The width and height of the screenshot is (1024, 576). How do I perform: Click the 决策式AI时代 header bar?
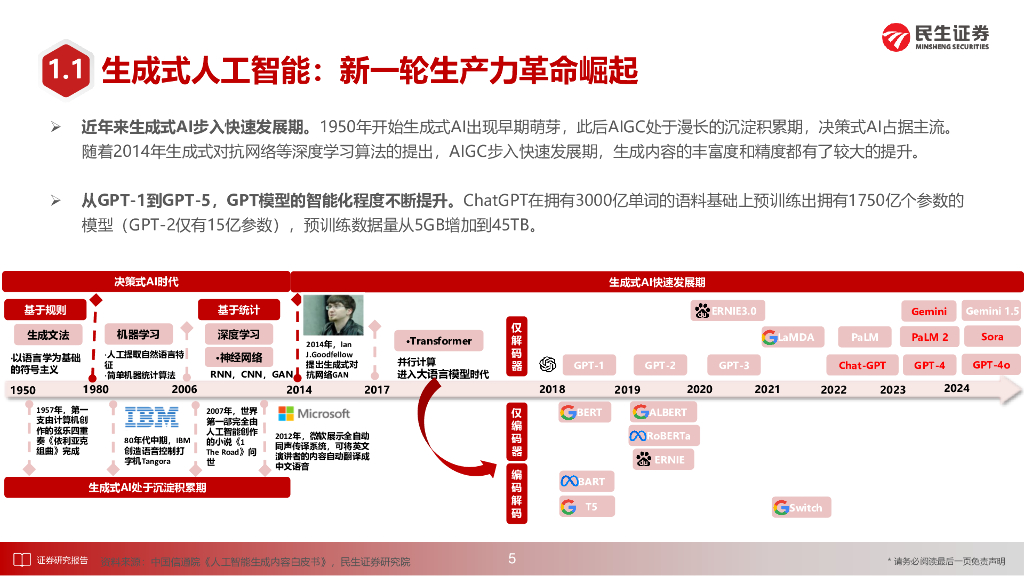pos(146,281)
